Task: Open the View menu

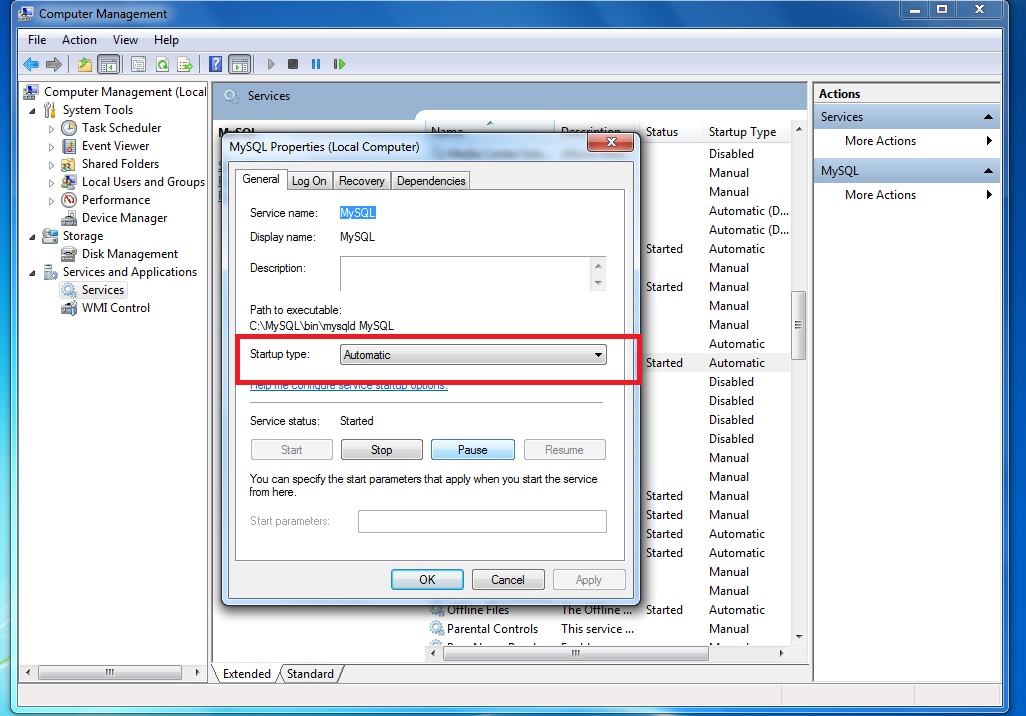Action: point(125,40)
